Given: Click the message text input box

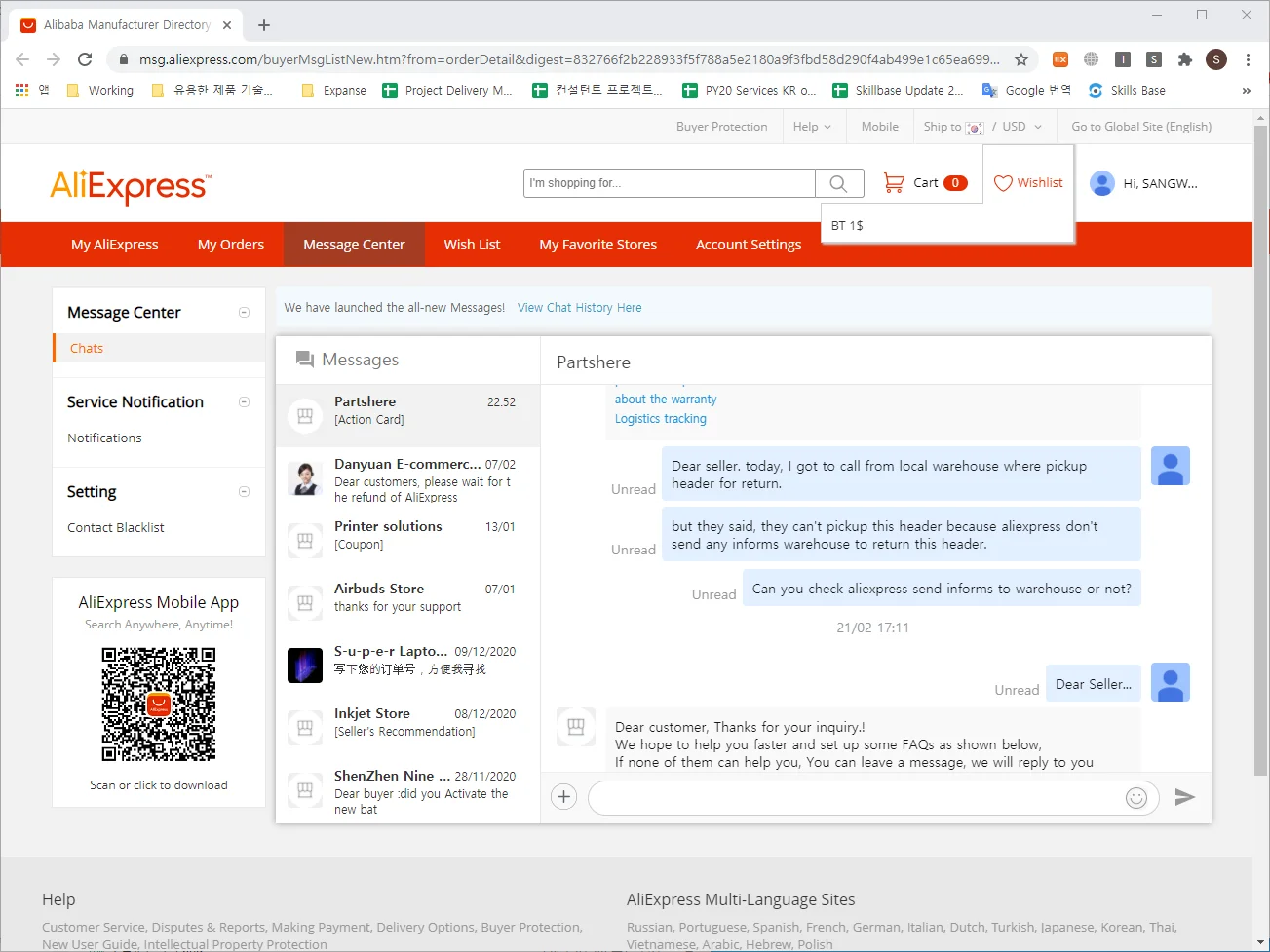Looking at the screenshot, I should coord(856,798).
